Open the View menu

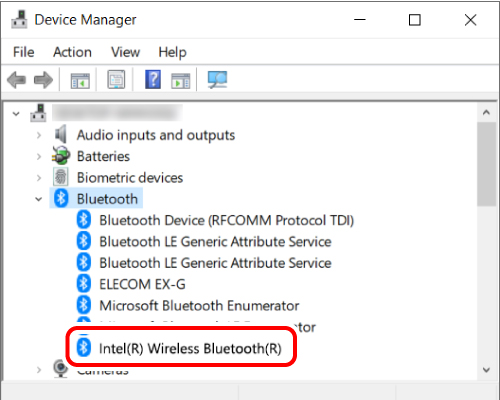[125, 52]
